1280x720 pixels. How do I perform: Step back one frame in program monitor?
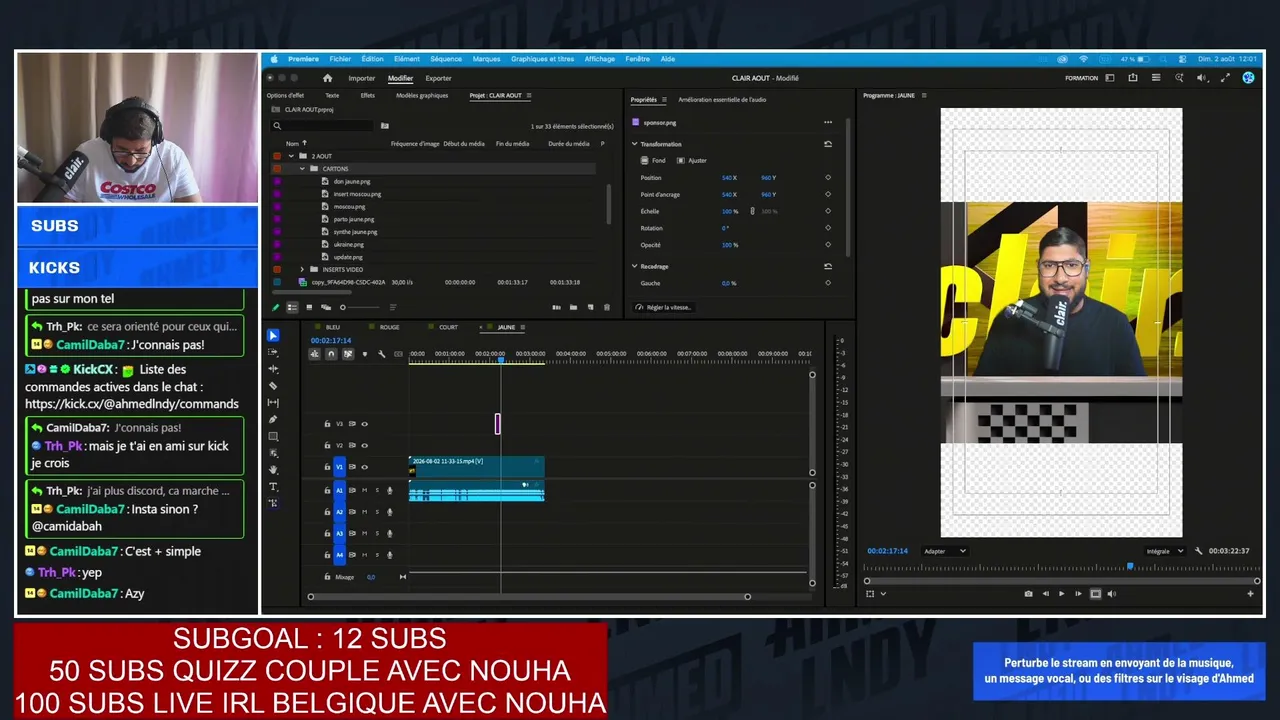[1045, 594]
